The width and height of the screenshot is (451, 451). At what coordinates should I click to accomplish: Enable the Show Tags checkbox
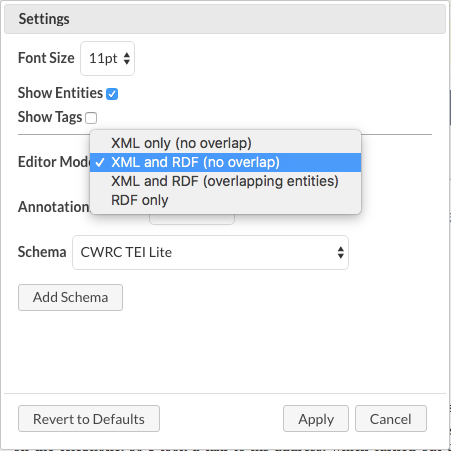point(91,118)
